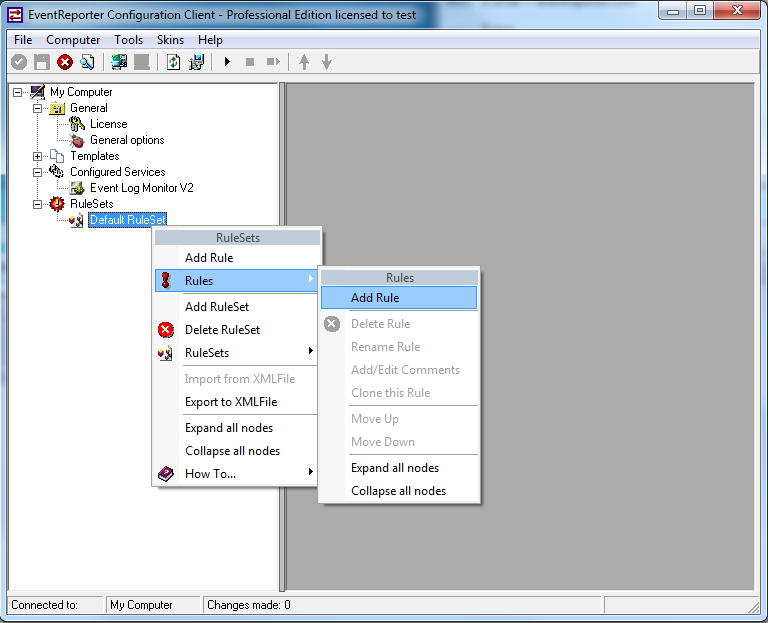Click the green refresh arrows toolbar icon

coord(173,62)
